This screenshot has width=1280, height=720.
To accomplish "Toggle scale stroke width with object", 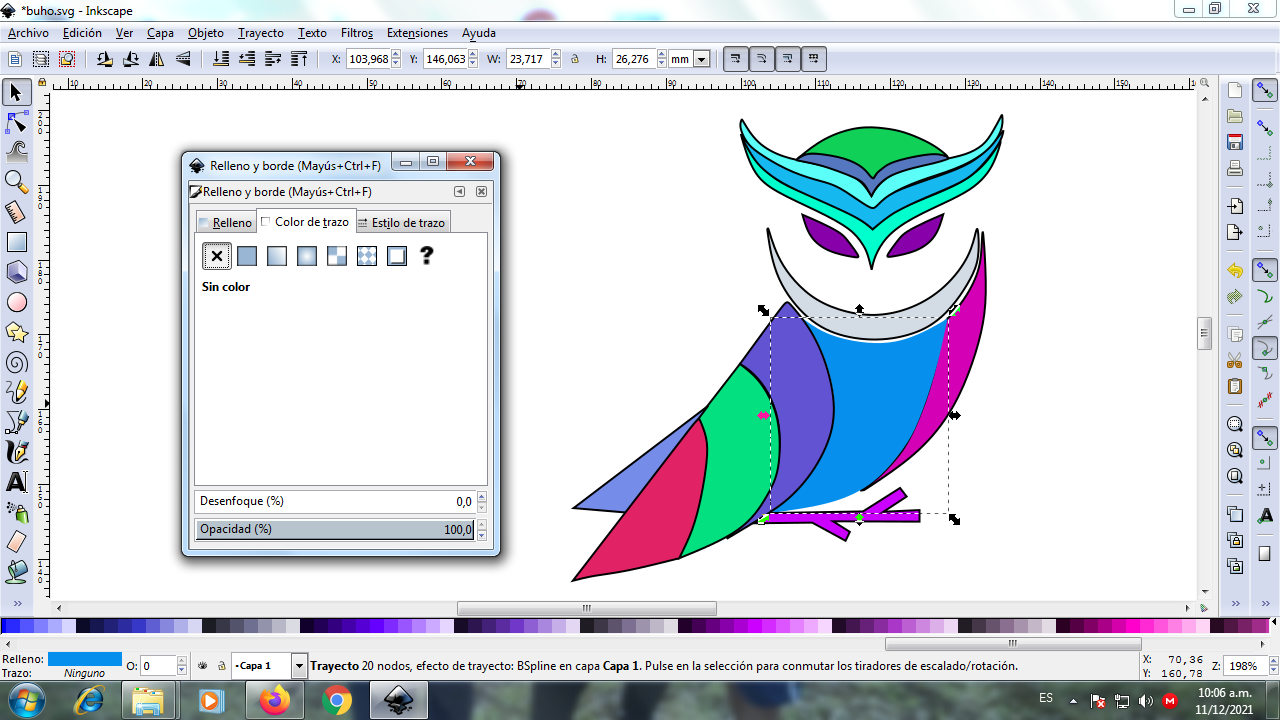I will [x=735, y=59].
